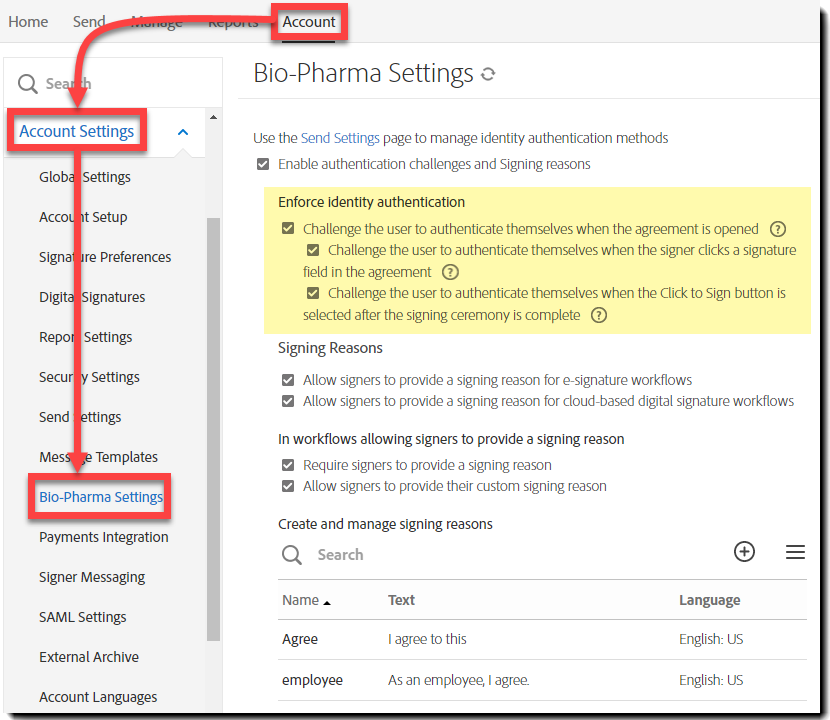Toggle 'Allow signers to provide their custom signing reason'
This screenshot has width=830, height=720.
[288, 486]
